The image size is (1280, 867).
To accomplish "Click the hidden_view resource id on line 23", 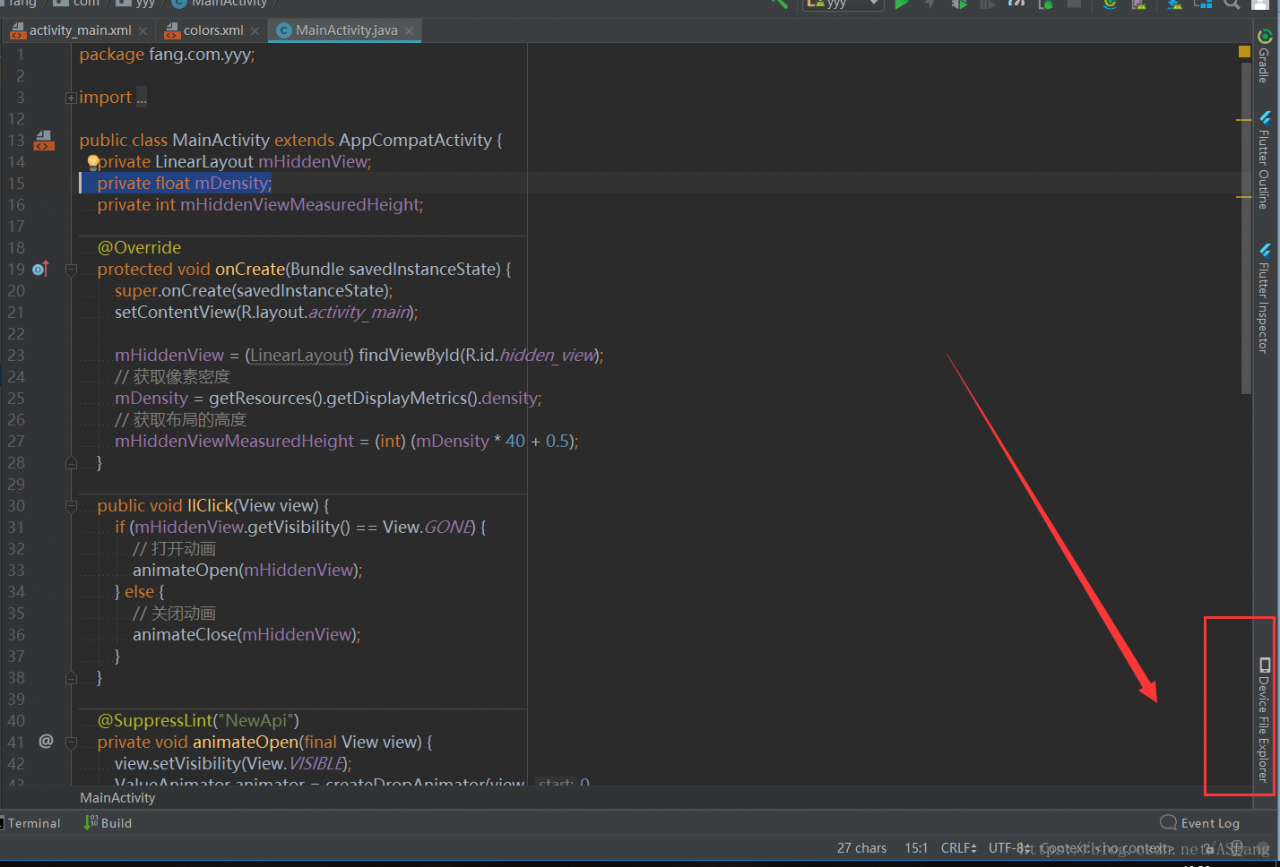I will coord(547,355).
